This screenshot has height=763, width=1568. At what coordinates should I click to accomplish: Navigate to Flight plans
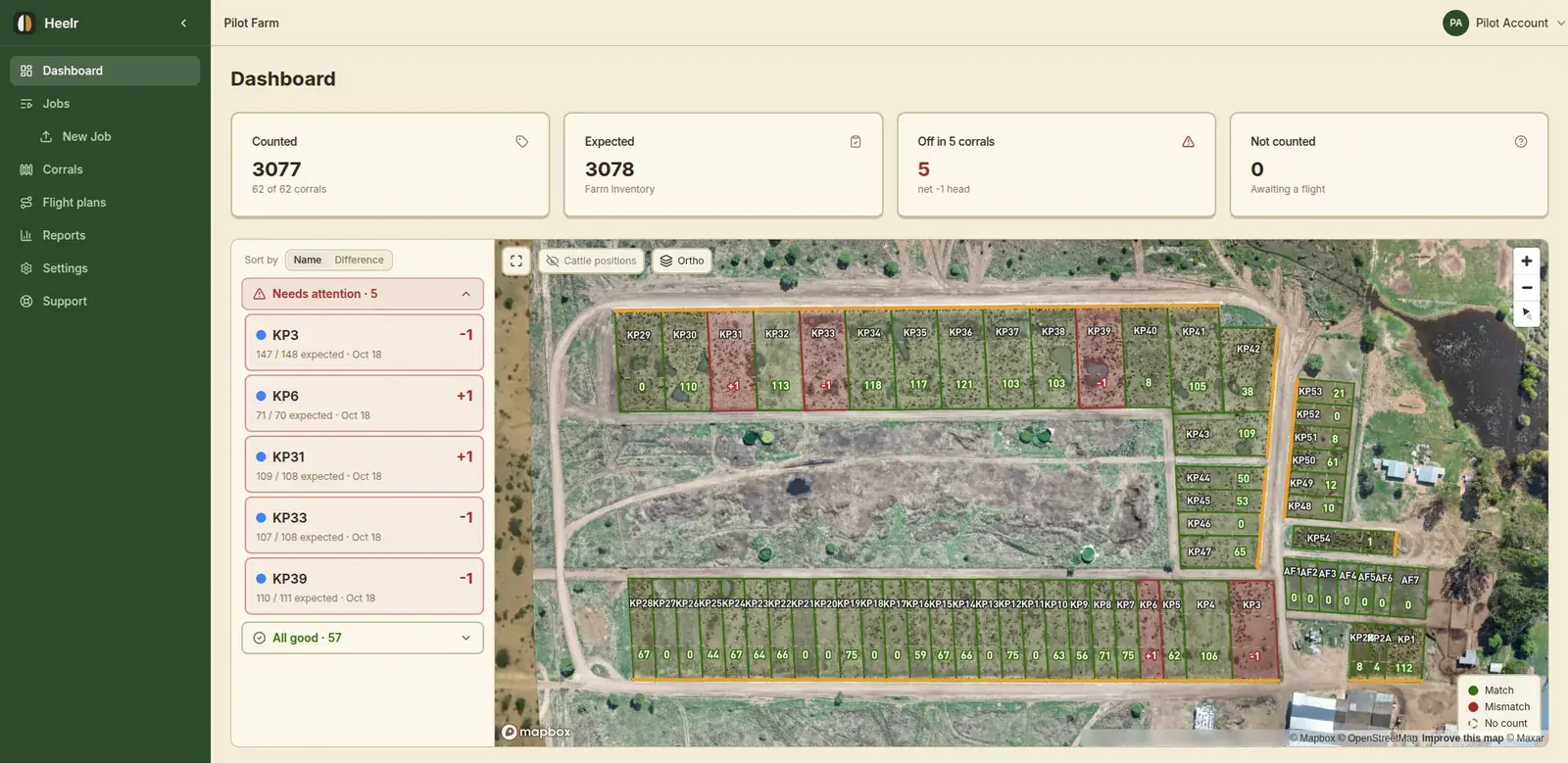click(x=105, y=203)
